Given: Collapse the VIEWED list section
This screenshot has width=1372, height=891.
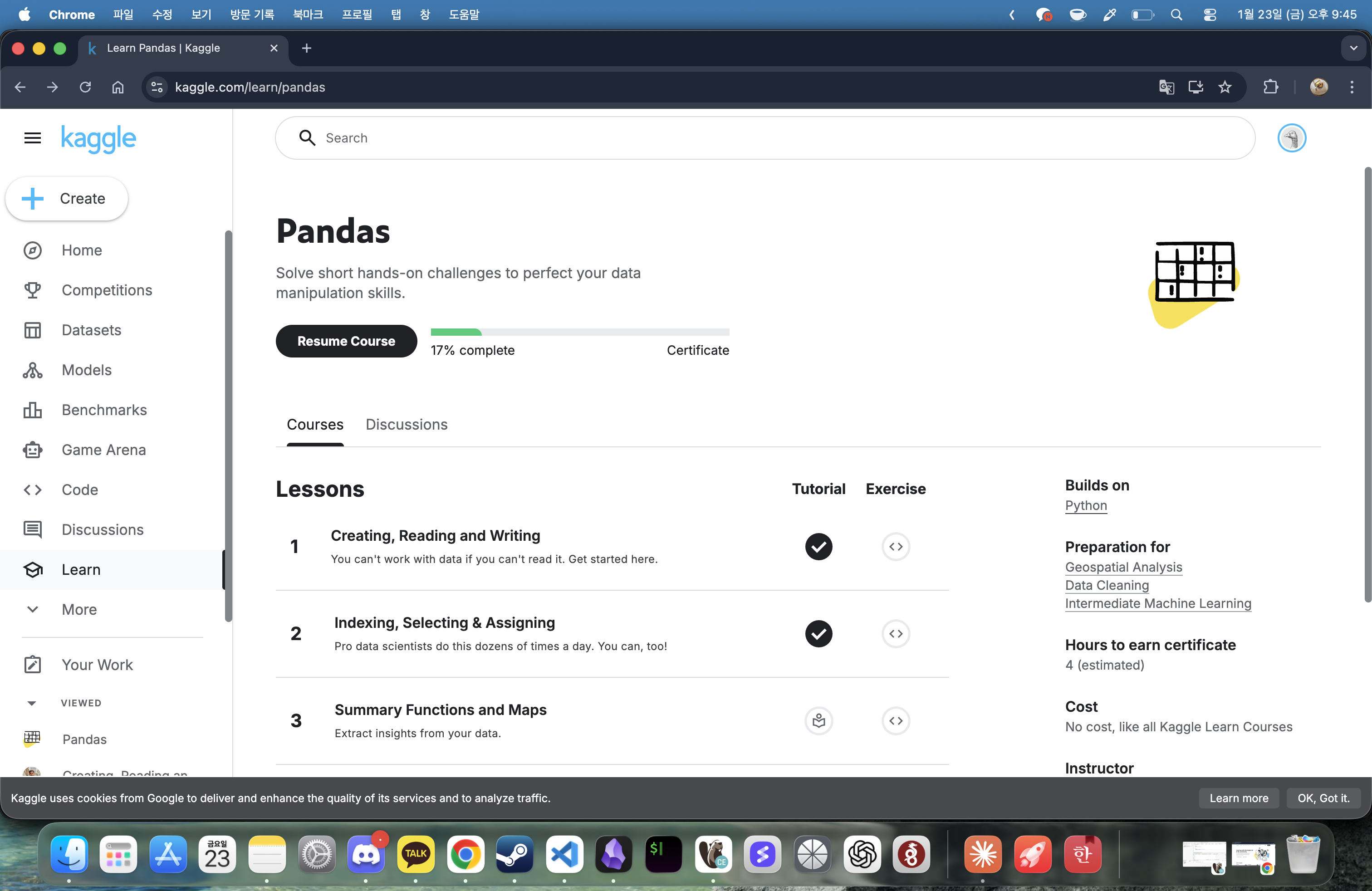Looking at the screenshot, I should click(32, 703).
